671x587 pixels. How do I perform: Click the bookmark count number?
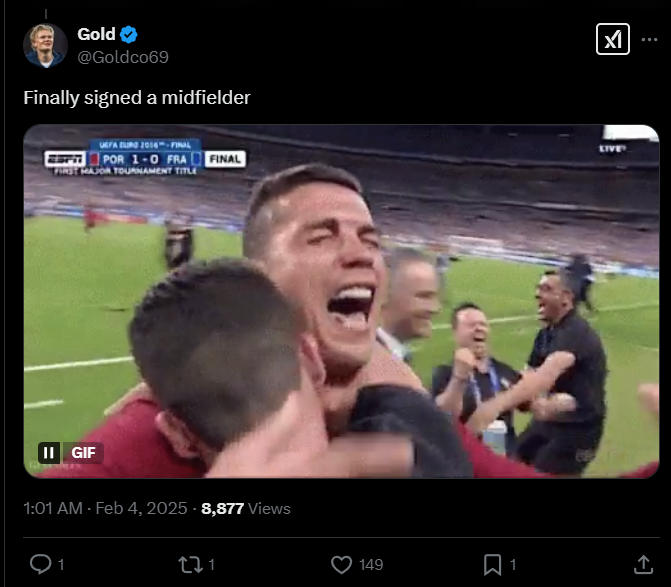(x=514, y=565)
